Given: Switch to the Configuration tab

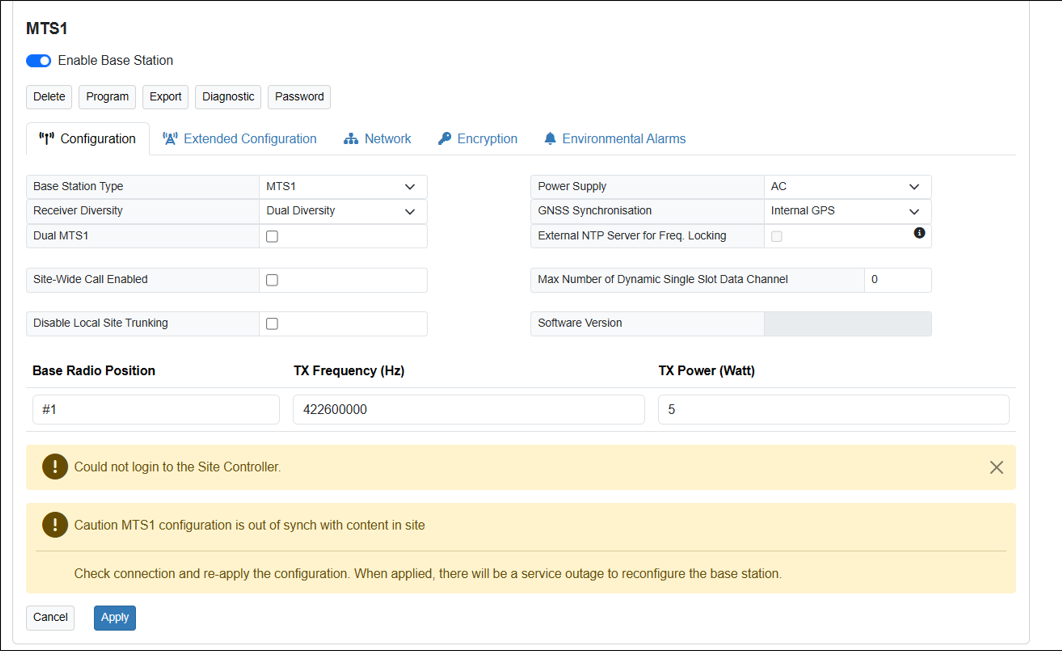Looking at the screenshot, I should click(x=88, y=139).
